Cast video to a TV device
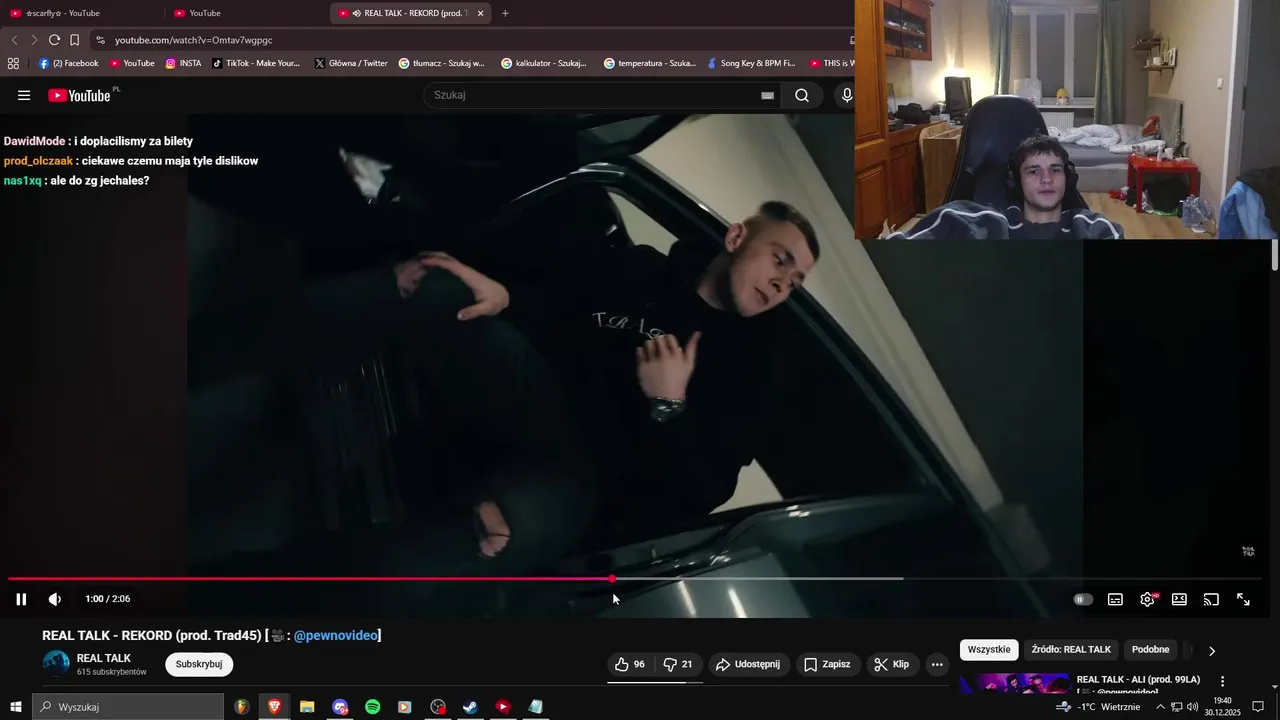 tap(1211, 599)
